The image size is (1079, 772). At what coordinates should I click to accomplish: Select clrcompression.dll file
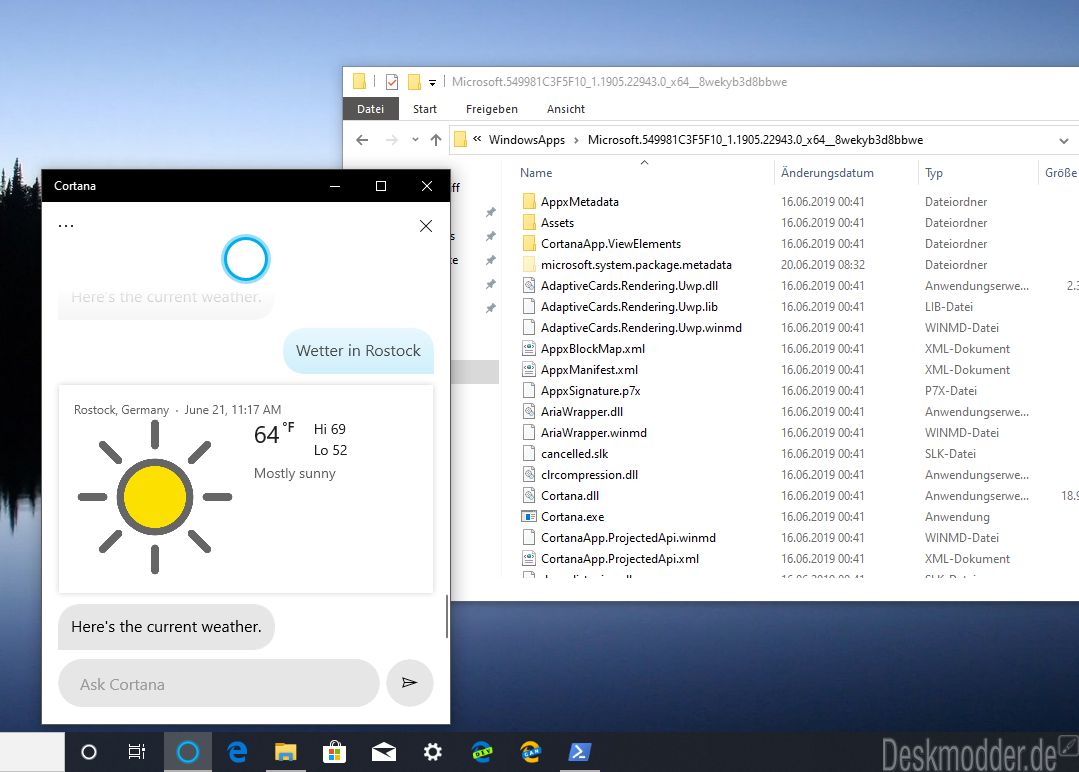590,475
